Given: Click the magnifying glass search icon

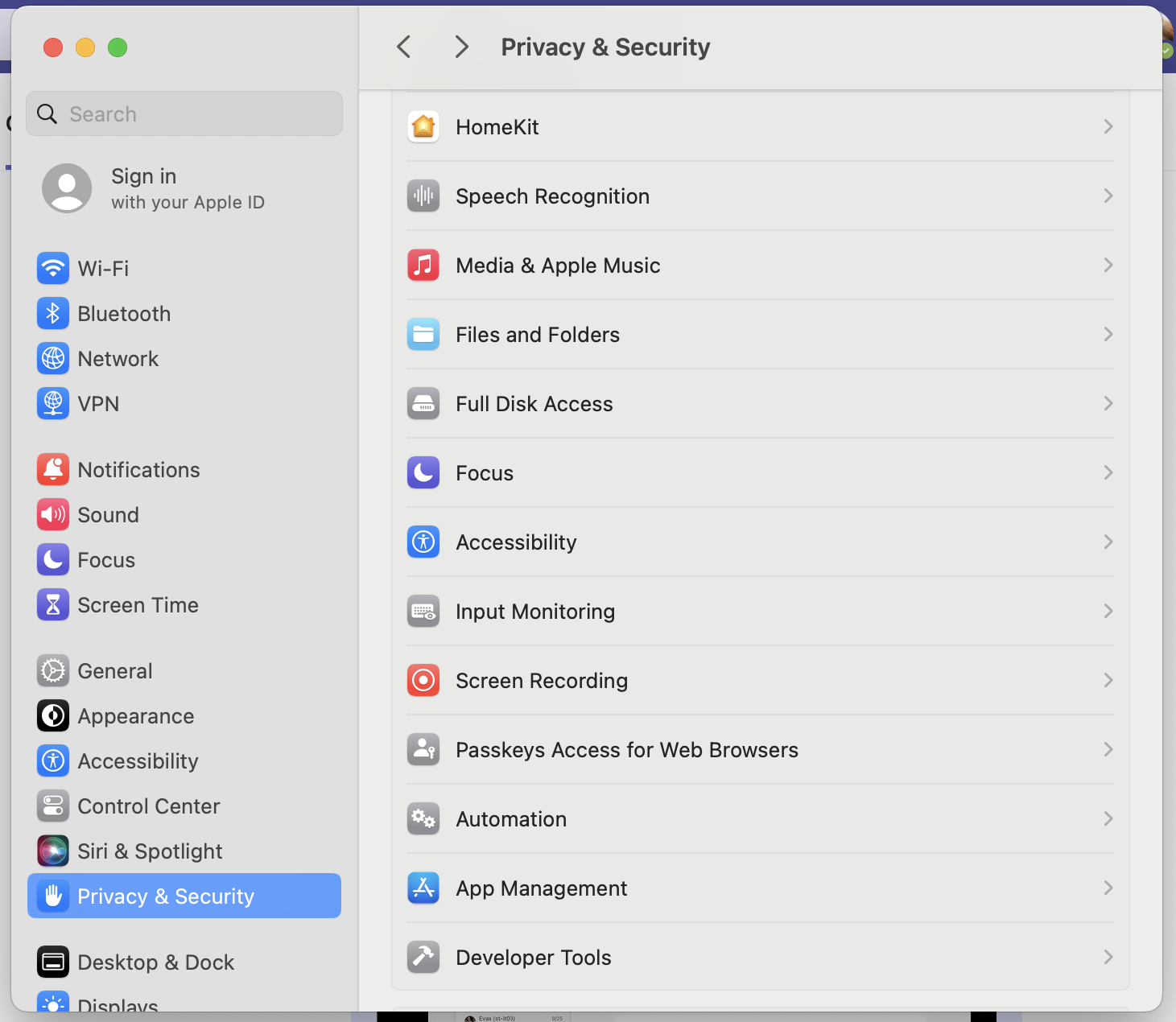Looking at the screenshot, I should 47,114.
